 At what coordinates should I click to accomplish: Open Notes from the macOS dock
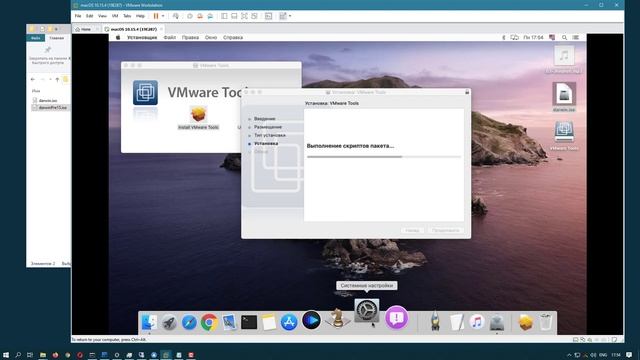269,322
